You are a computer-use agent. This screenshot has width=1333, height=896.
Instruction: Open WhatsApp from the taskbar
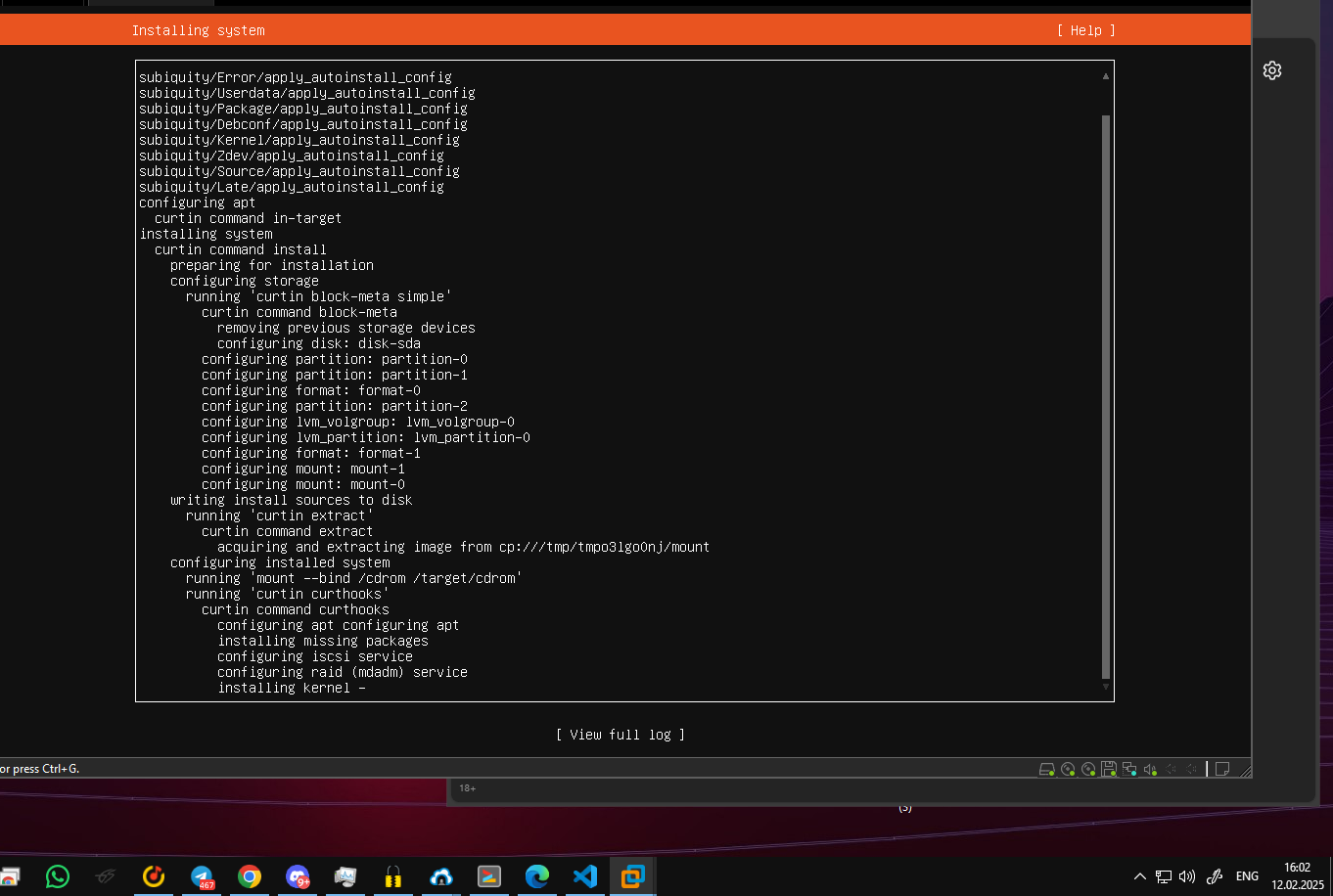click(58, 876)
